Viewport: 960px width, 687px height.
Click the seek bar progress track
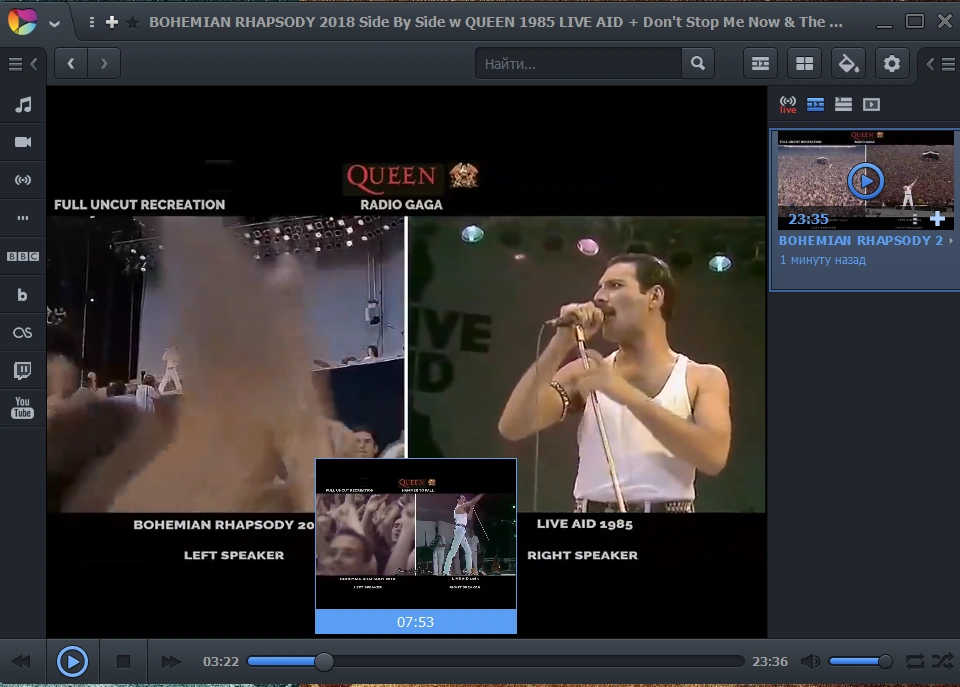496,661
